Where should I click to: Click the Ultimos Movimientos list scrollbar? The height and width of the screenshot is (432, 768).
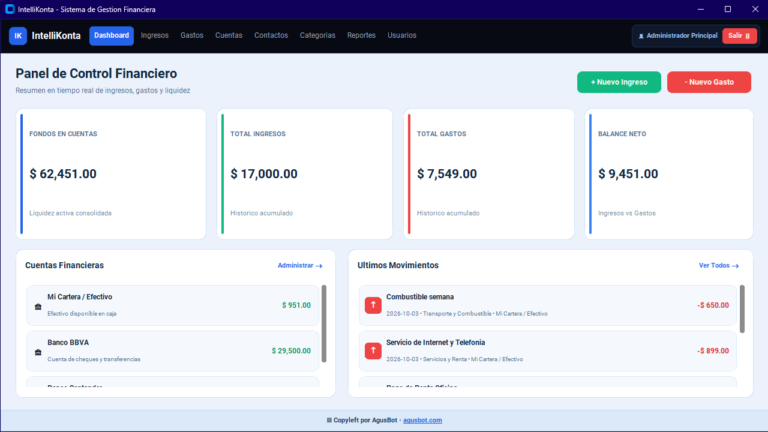pyautogui.click(x=742, y=309)
